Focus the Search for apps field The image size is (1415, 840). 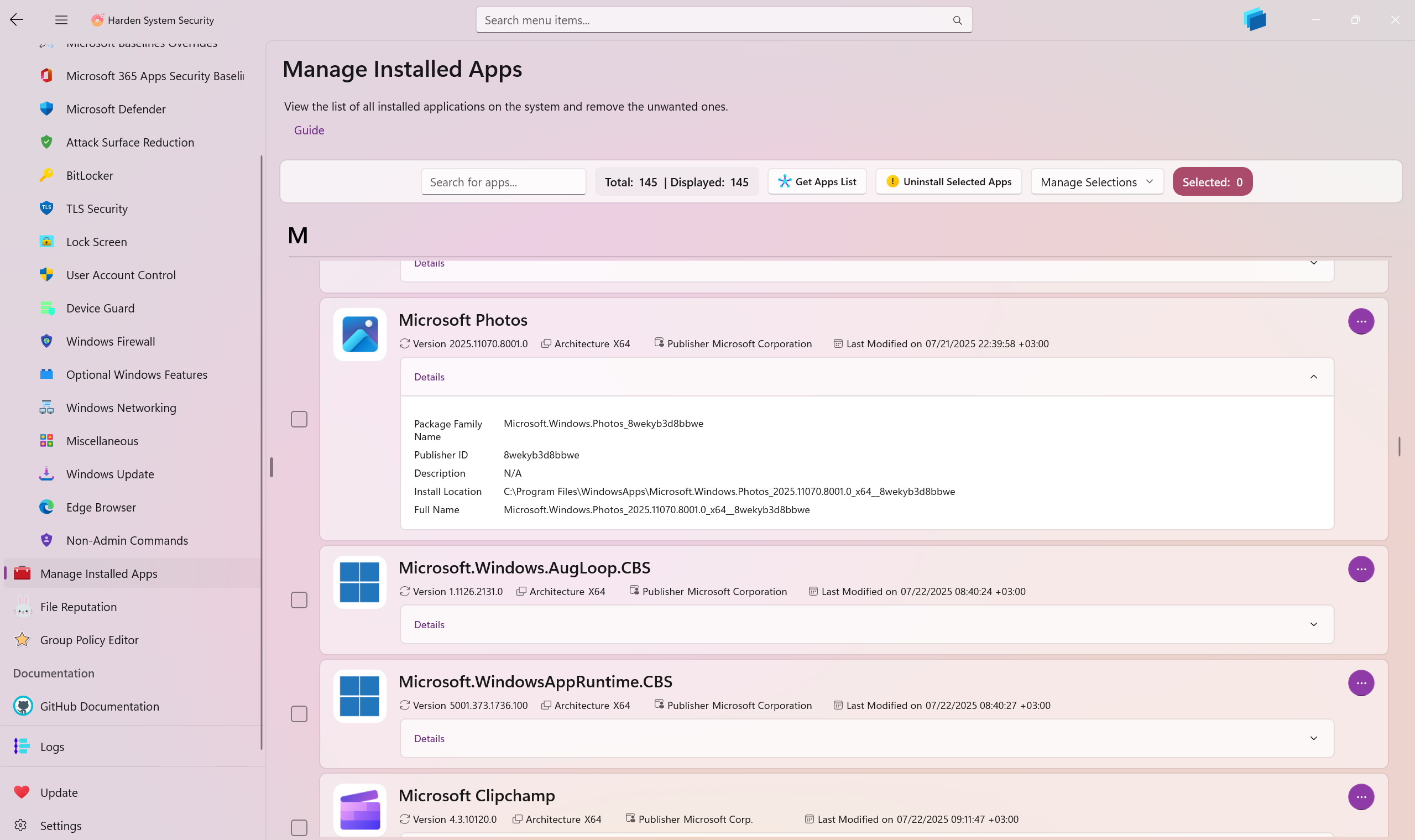pos(503,182)
